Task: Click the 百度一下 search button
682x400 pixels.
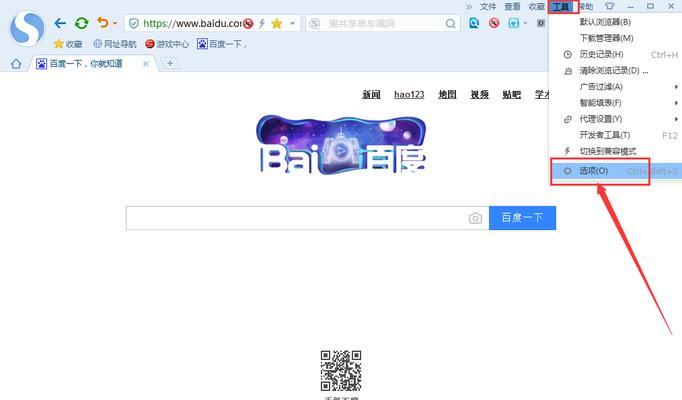Action: [x=522, y=218]
